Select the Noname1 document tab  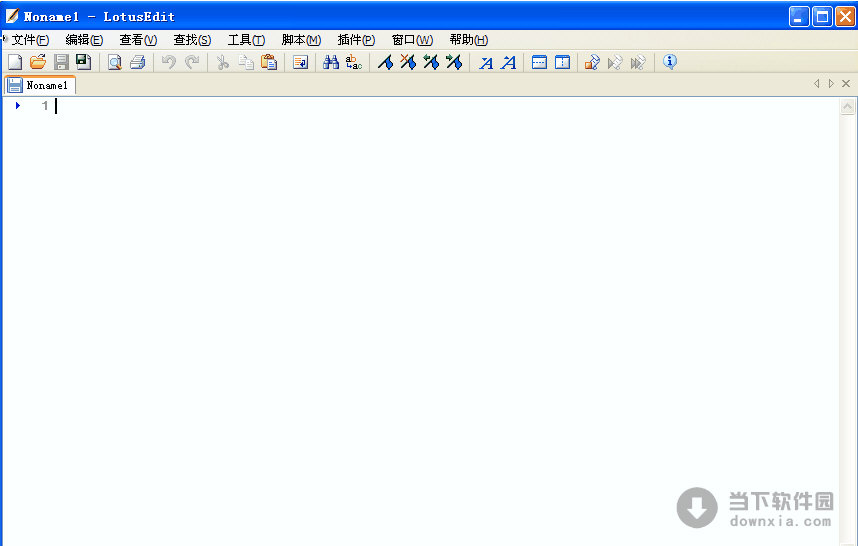(39, 85)
